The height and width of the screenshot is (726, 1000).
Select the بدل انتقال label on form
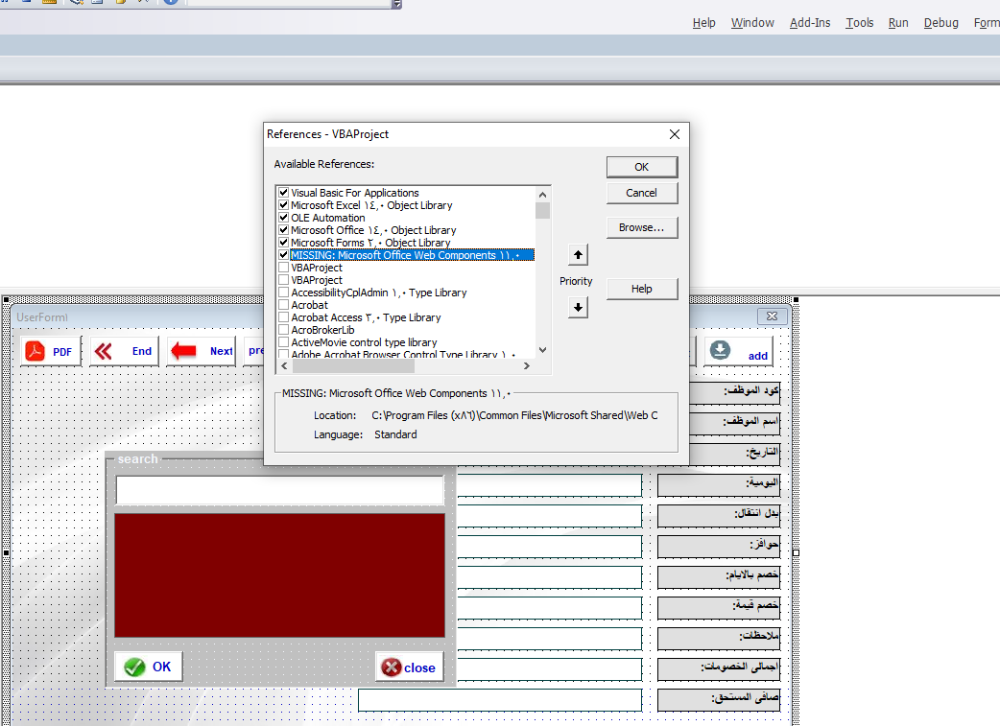point(719,516)
